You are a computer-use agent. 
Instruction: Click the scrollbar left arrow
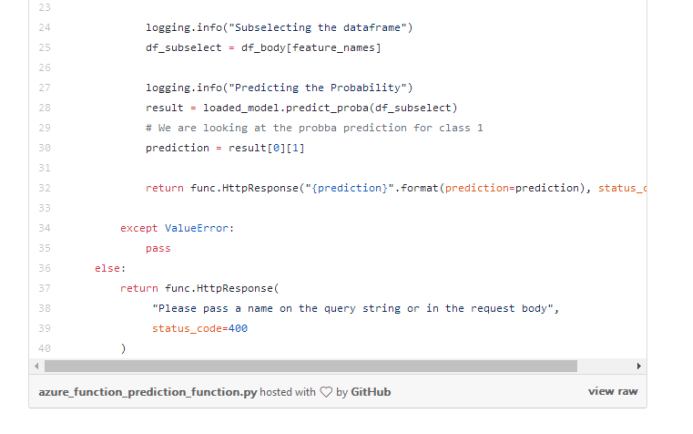37,366
